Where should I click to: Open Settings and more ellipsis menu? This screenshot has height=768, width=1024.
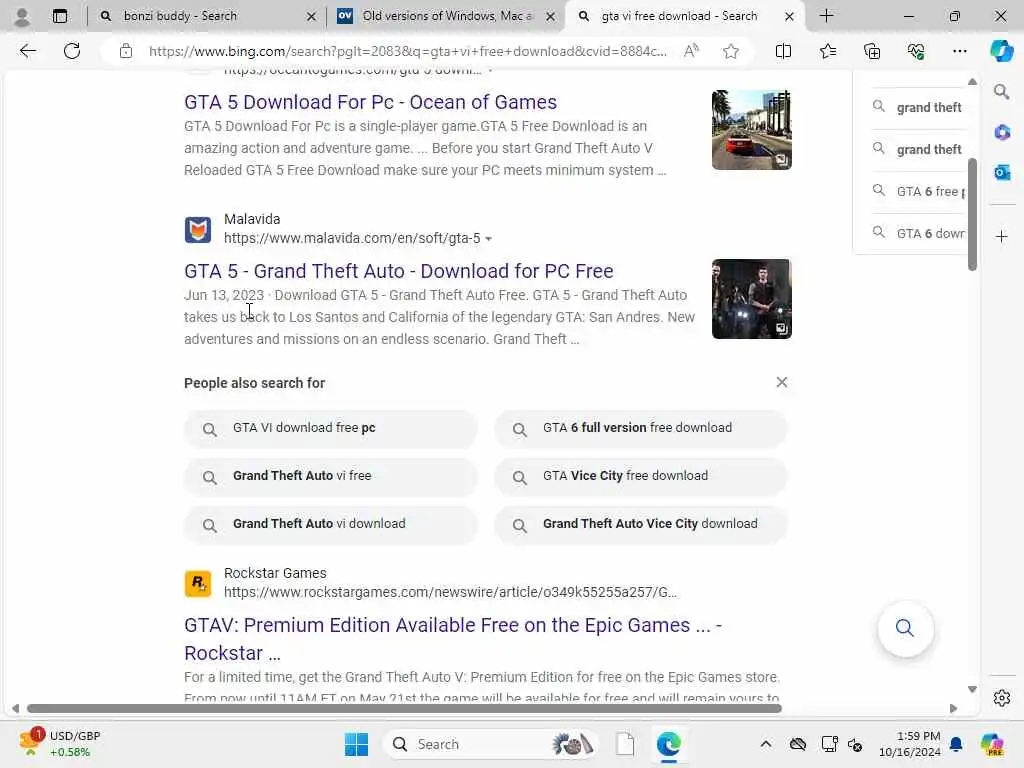[959, 51]
